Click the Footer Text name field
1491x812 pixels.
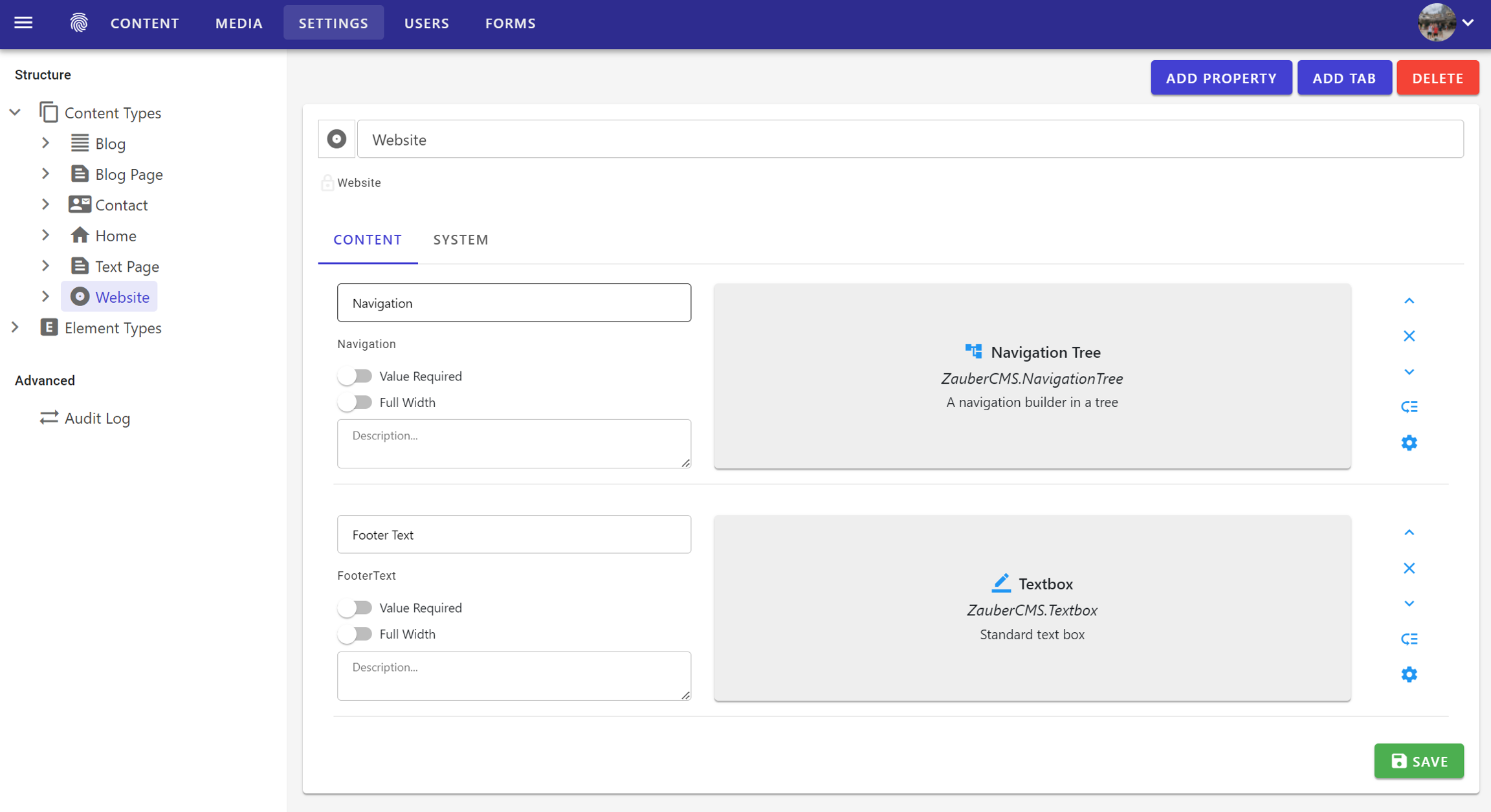tap(514, 534)
